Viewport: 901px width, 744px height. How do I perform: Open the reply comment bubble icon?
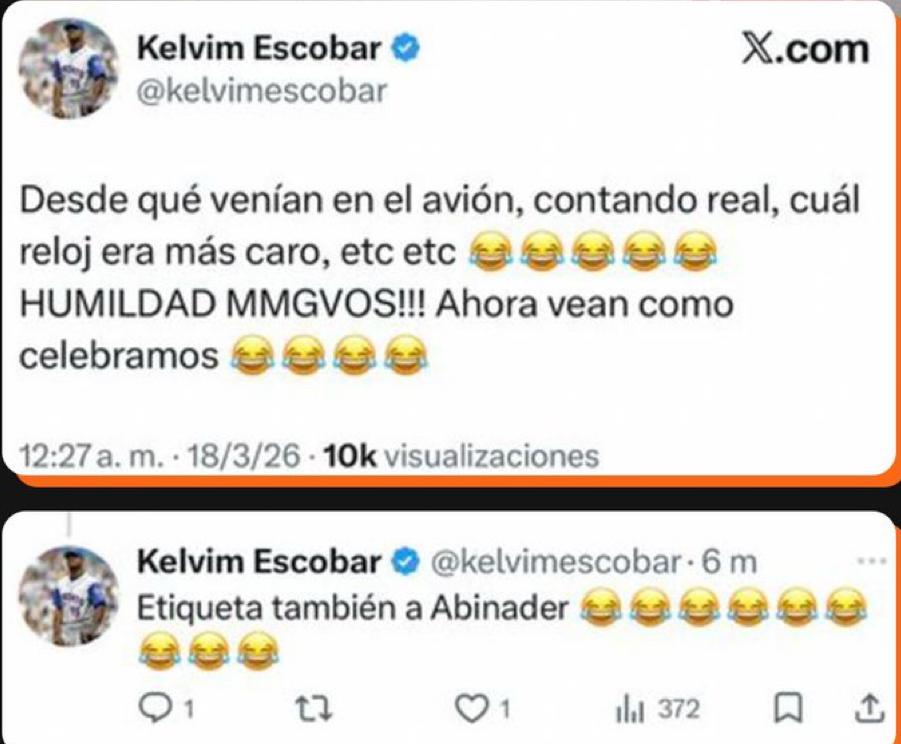pyautogui.click(x=153, y=708)
